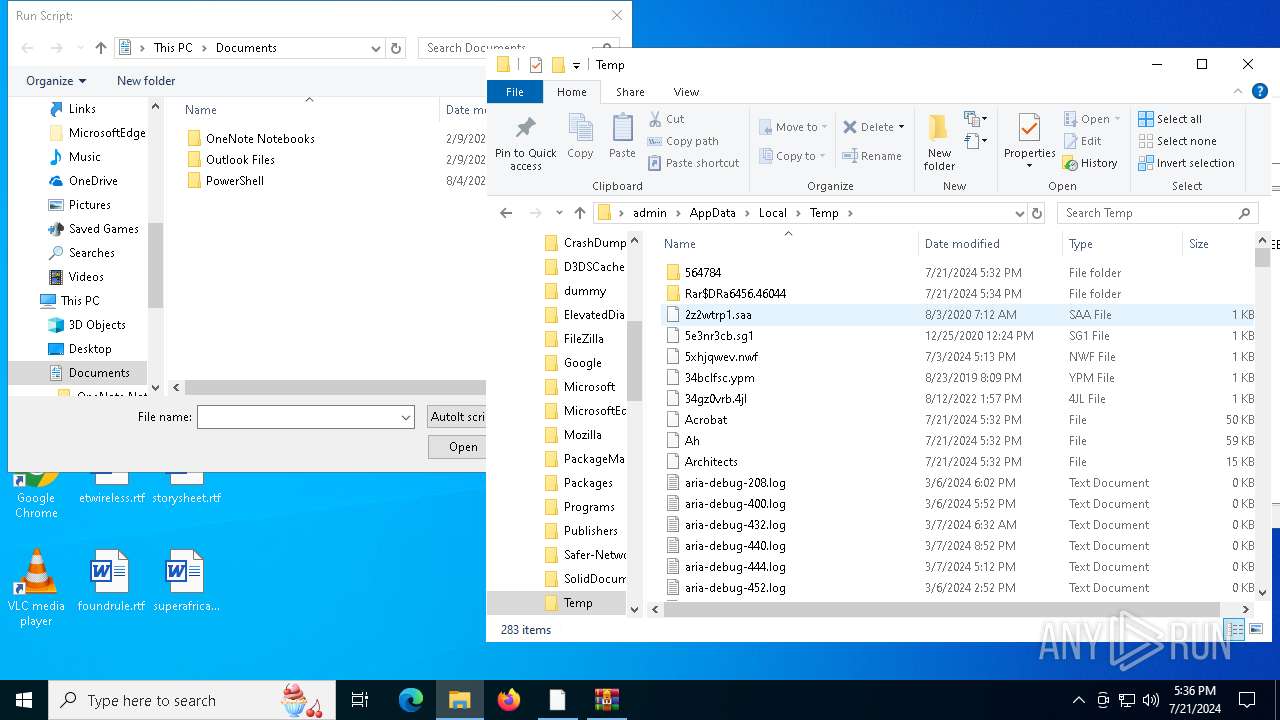Open the Organize dropdown in Run Script
Image resolution: width=1280 pixels, height=720 pixels.
[x=56, y=81]
